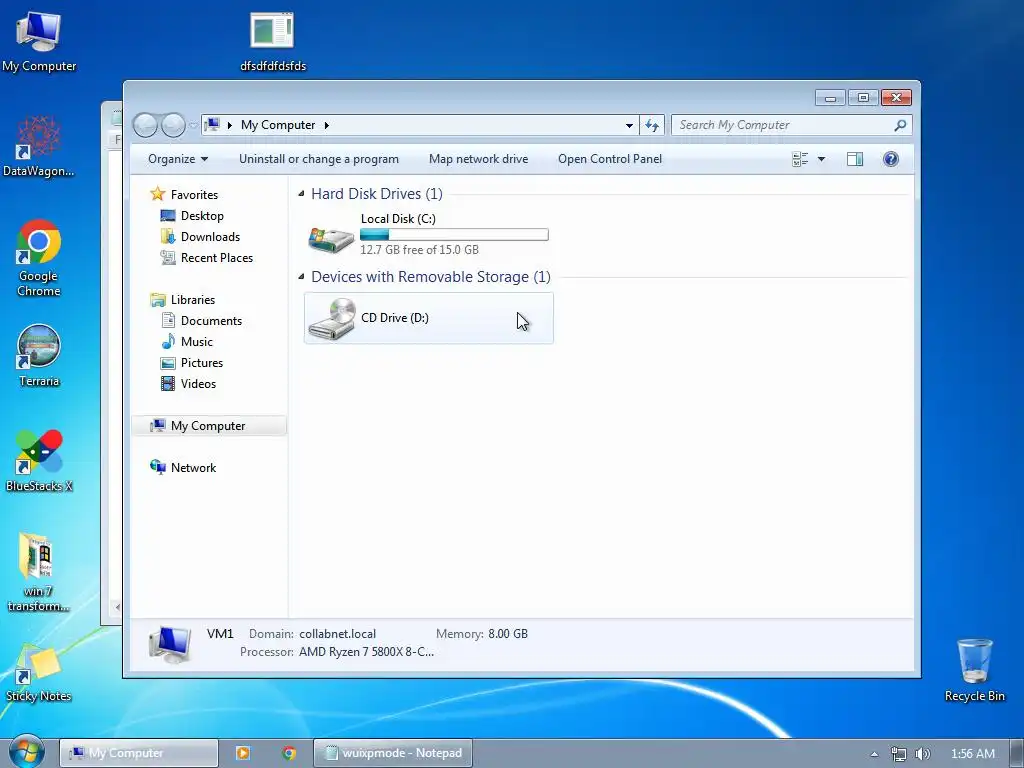This screenshot has height=768, width=1024.
Task: Click the My Computer breadcrumb label
Action: [x=278, y=125]
